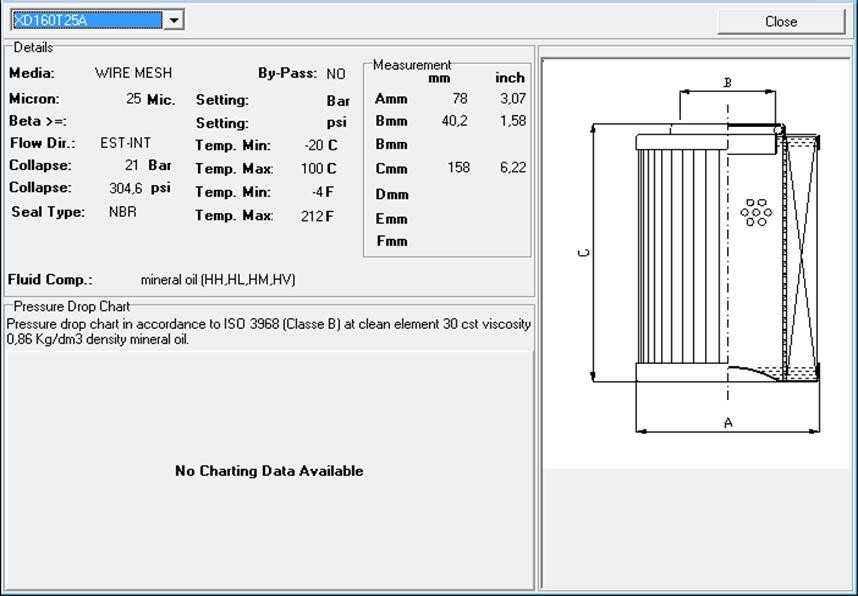The height and width of the screenshot is (596, 858).
Task: Select the mineral oil fluid compatibility text
Action: tap(218, 280)
